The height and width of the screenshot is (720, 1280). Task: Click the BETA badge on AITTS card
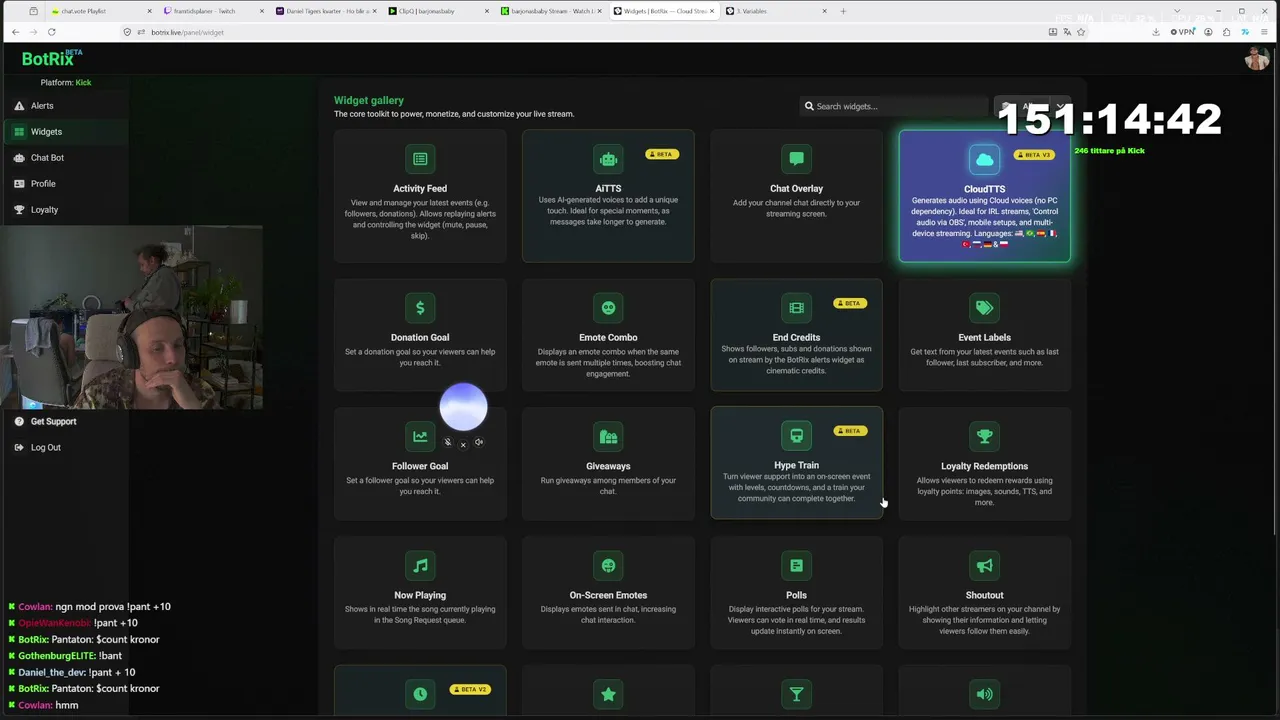662,154
